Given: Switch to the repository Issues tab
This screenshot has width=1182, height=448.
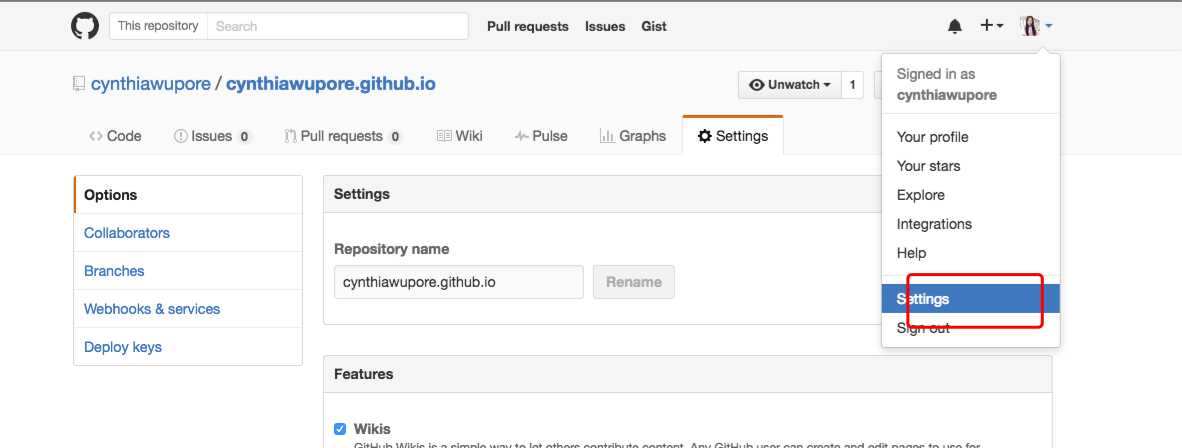Looking at the screenshot, I should coord(213,137).
